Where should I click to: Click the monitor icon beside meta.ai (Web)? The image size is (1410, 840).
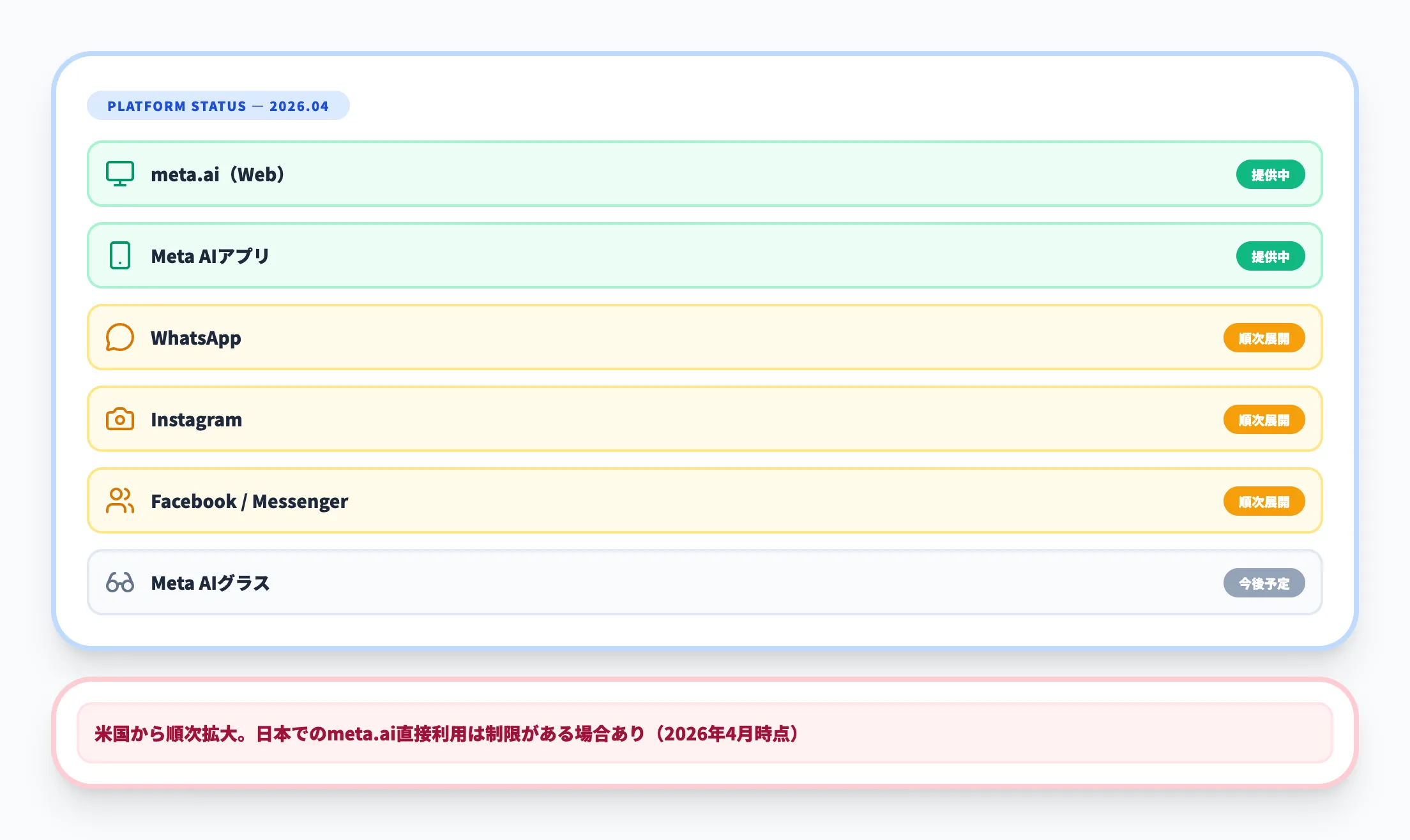click(120, 174)
